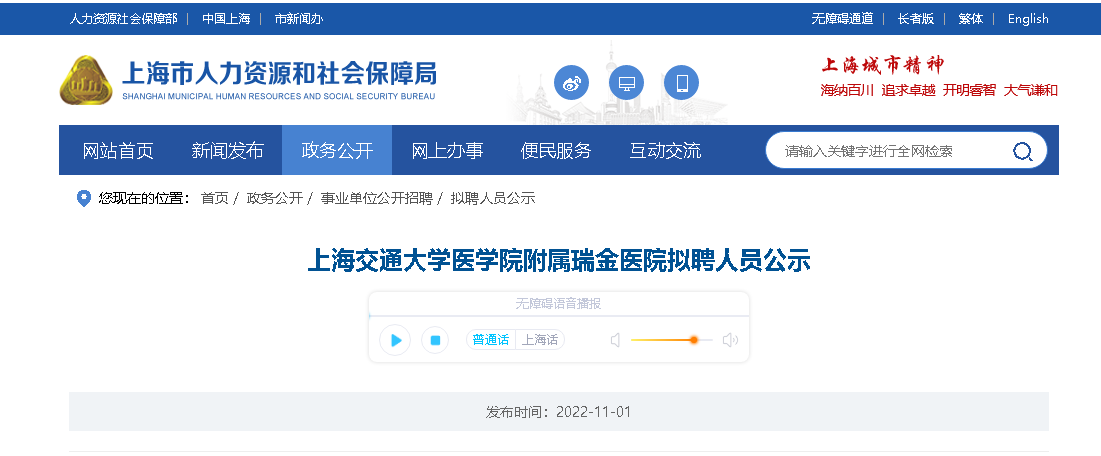The image size is (1101, 456).
Task: Click the 开明睿智 slogan text
Action: 969,90
